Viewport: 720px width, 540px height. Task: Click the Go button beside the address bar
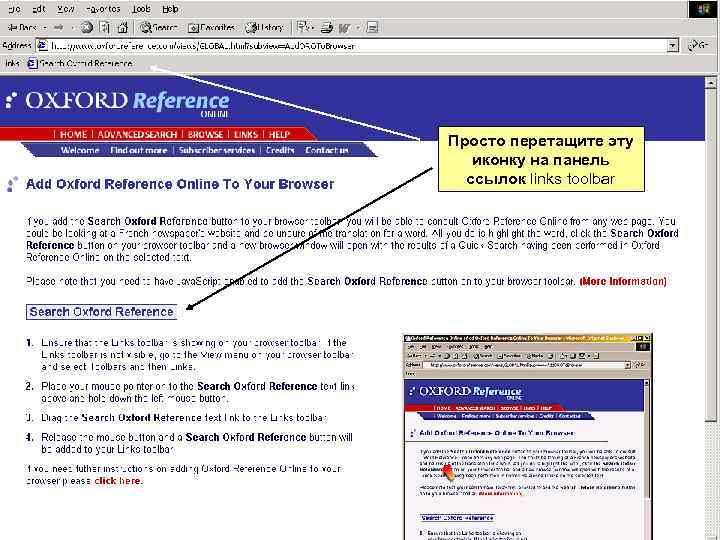(698, 45)
